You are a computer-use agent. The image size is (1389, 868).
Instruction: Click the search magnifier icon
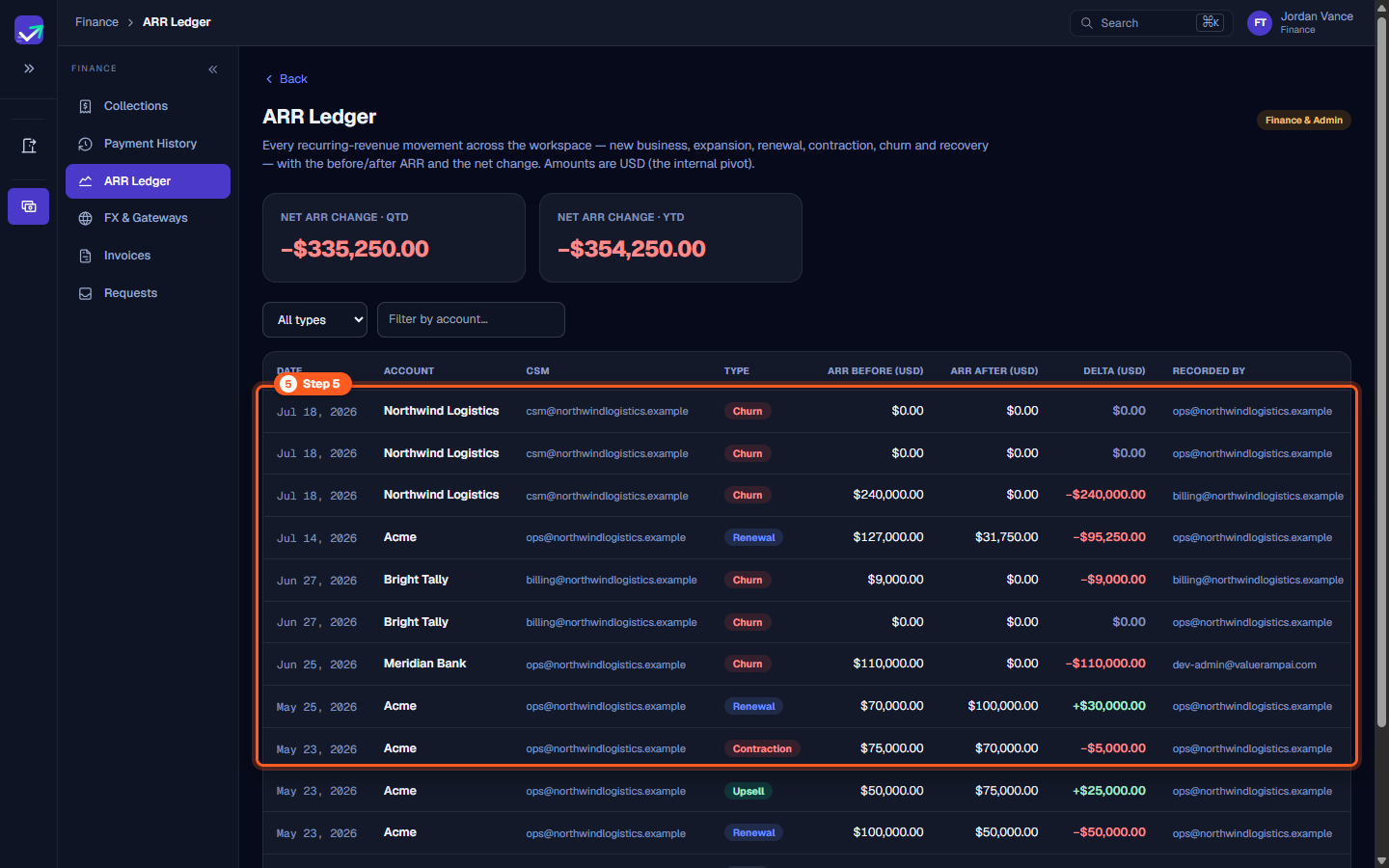(x=1087, y=23)
